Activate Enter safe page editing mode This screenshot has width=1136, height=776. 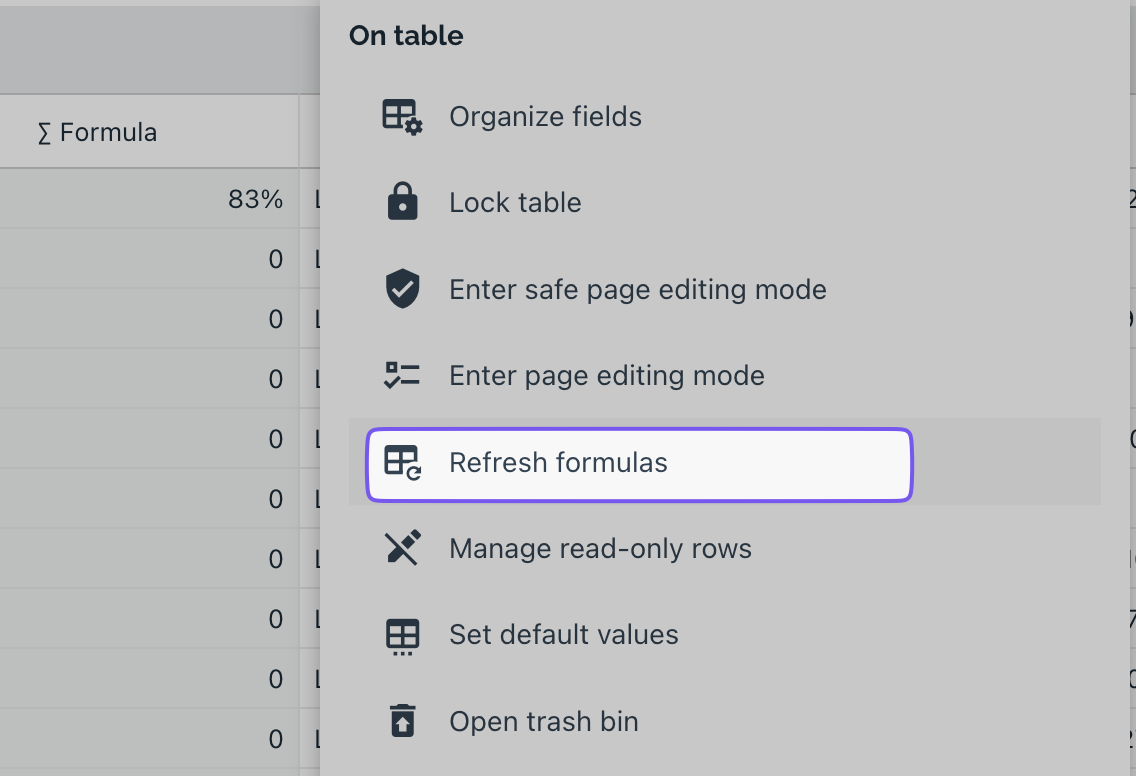point(724,289)
